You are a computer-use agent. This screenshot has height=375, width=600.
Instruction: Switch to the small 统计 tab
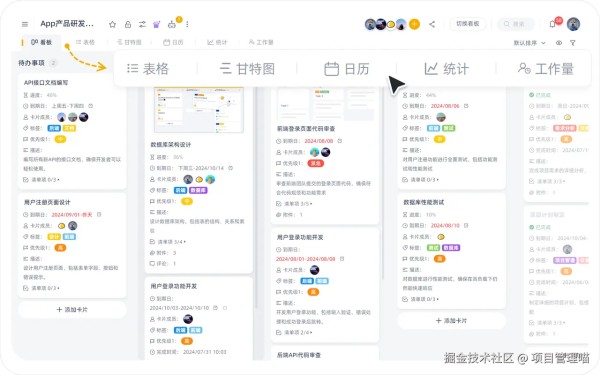click(x=217, y=42)
